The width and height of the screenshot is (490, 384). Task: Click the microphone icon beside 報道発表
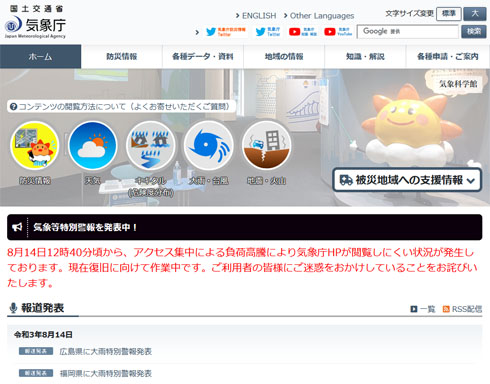pyautogui.click(x=13, y=308)
